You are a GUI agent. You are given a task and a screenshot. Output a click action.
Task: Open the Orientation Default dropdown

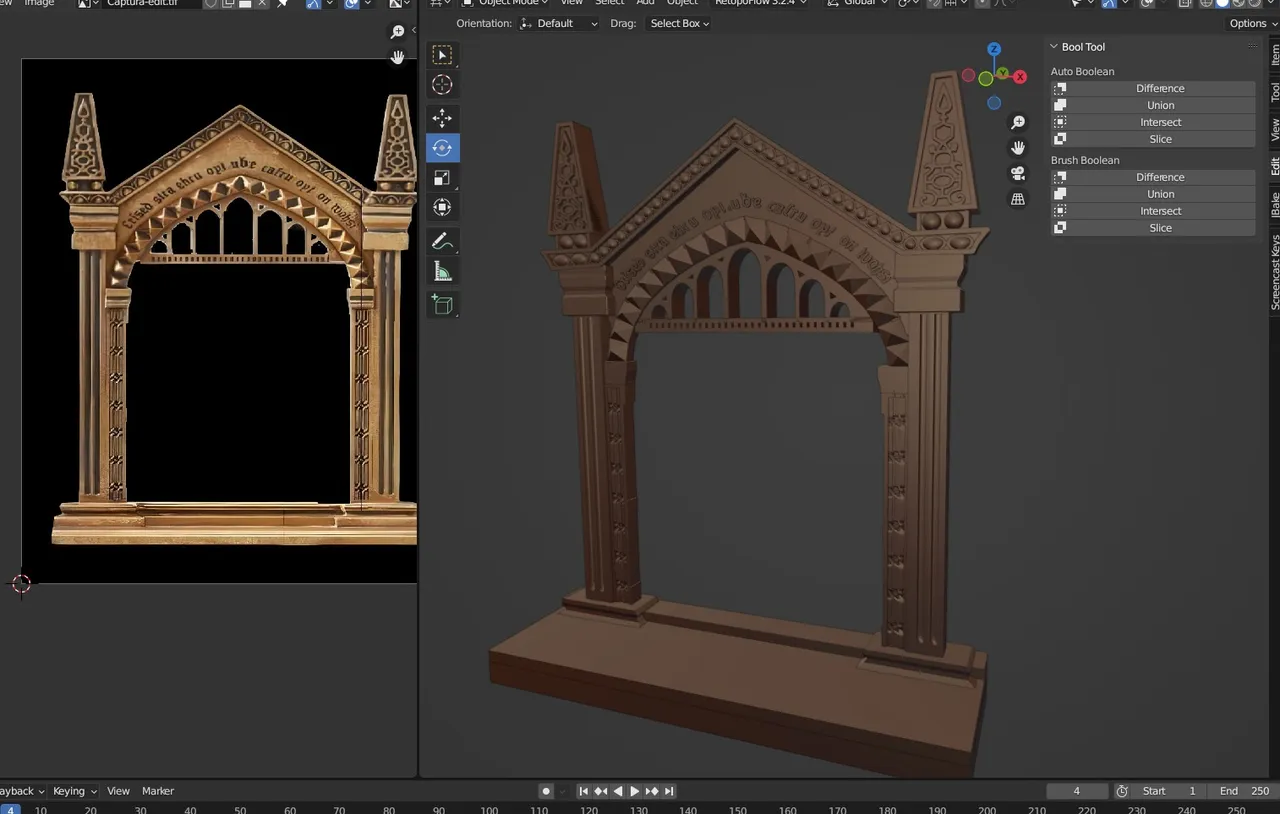pos(559,23)
